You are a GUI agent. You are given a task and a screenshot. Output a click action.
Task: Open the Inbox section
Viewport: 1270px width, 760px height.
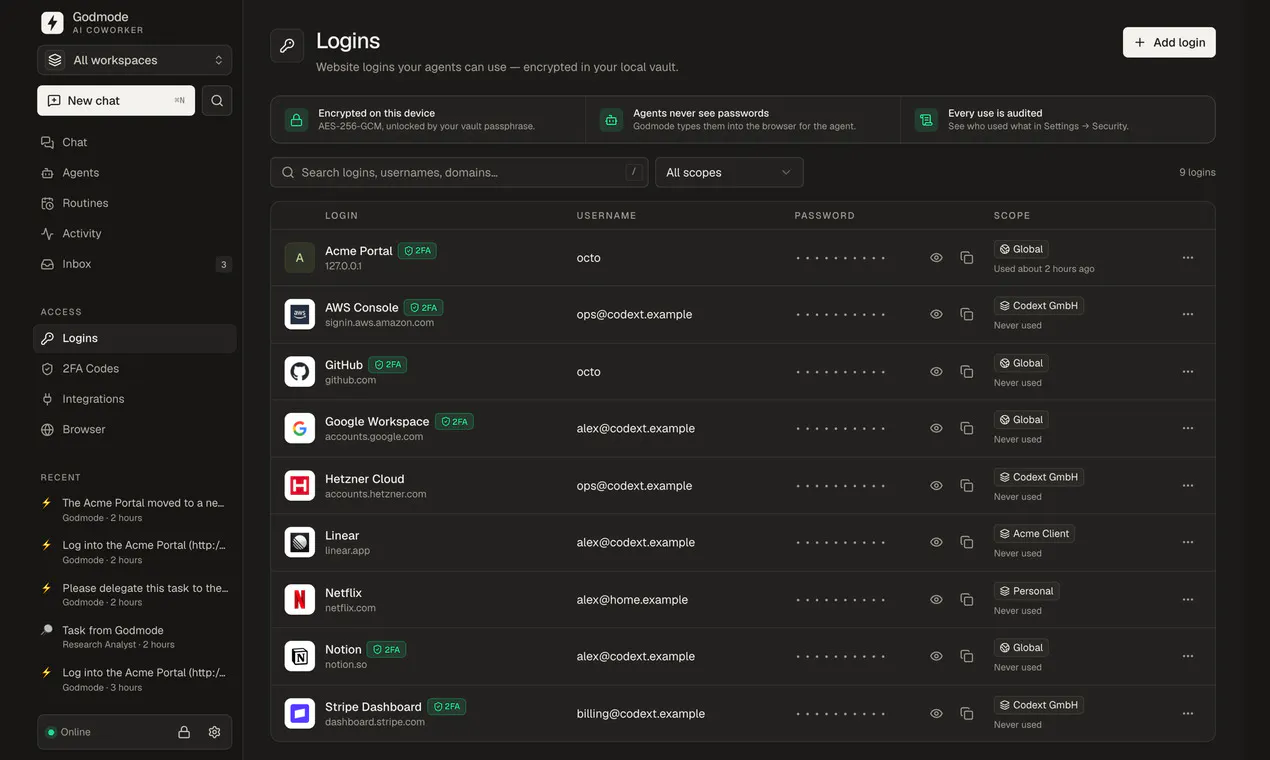[x=135, y=264]
